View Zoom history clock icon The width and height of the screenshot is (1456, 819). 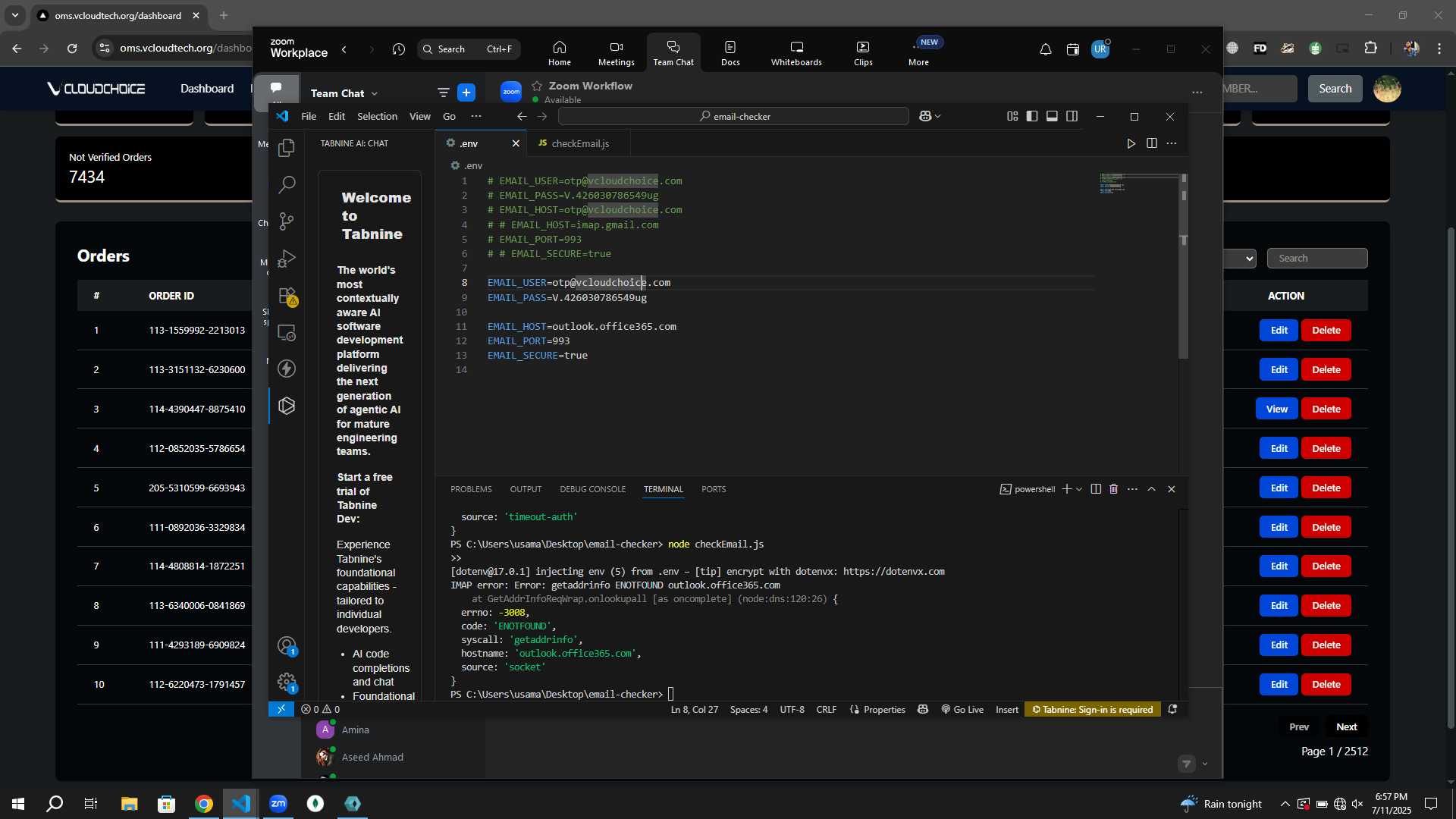(x=399, y=49)
